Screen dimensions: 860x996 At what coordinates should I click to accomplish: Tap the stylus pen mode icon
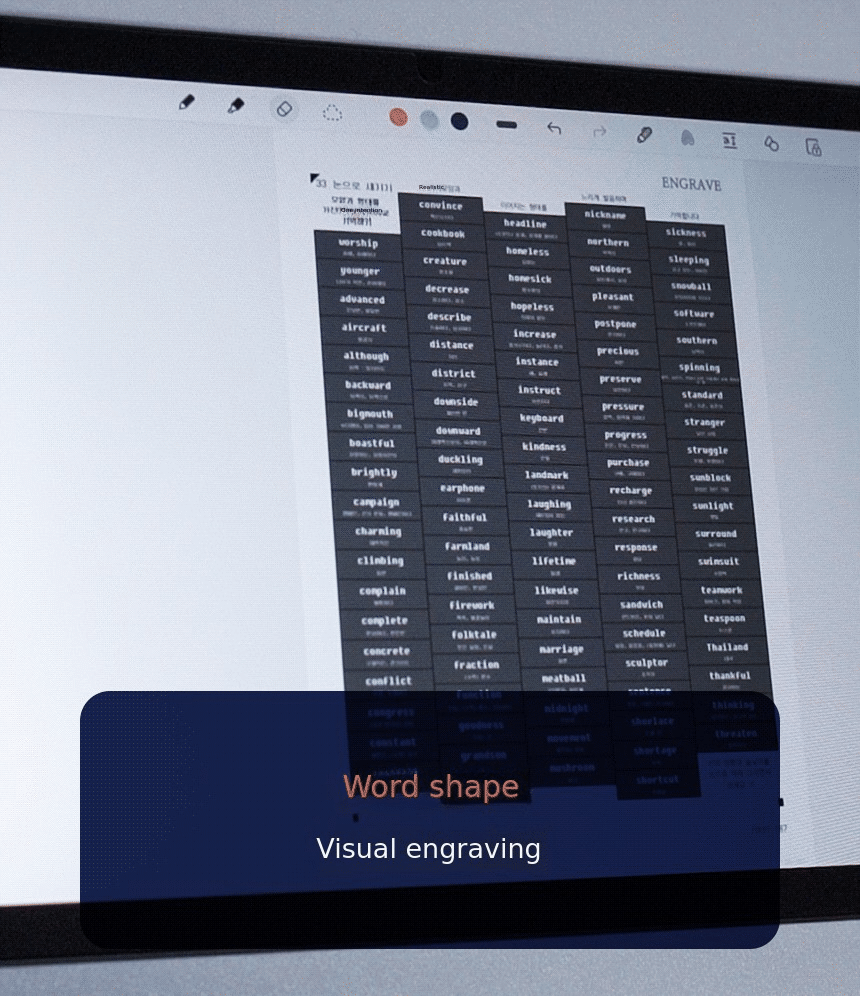click(x=644, y=135)
